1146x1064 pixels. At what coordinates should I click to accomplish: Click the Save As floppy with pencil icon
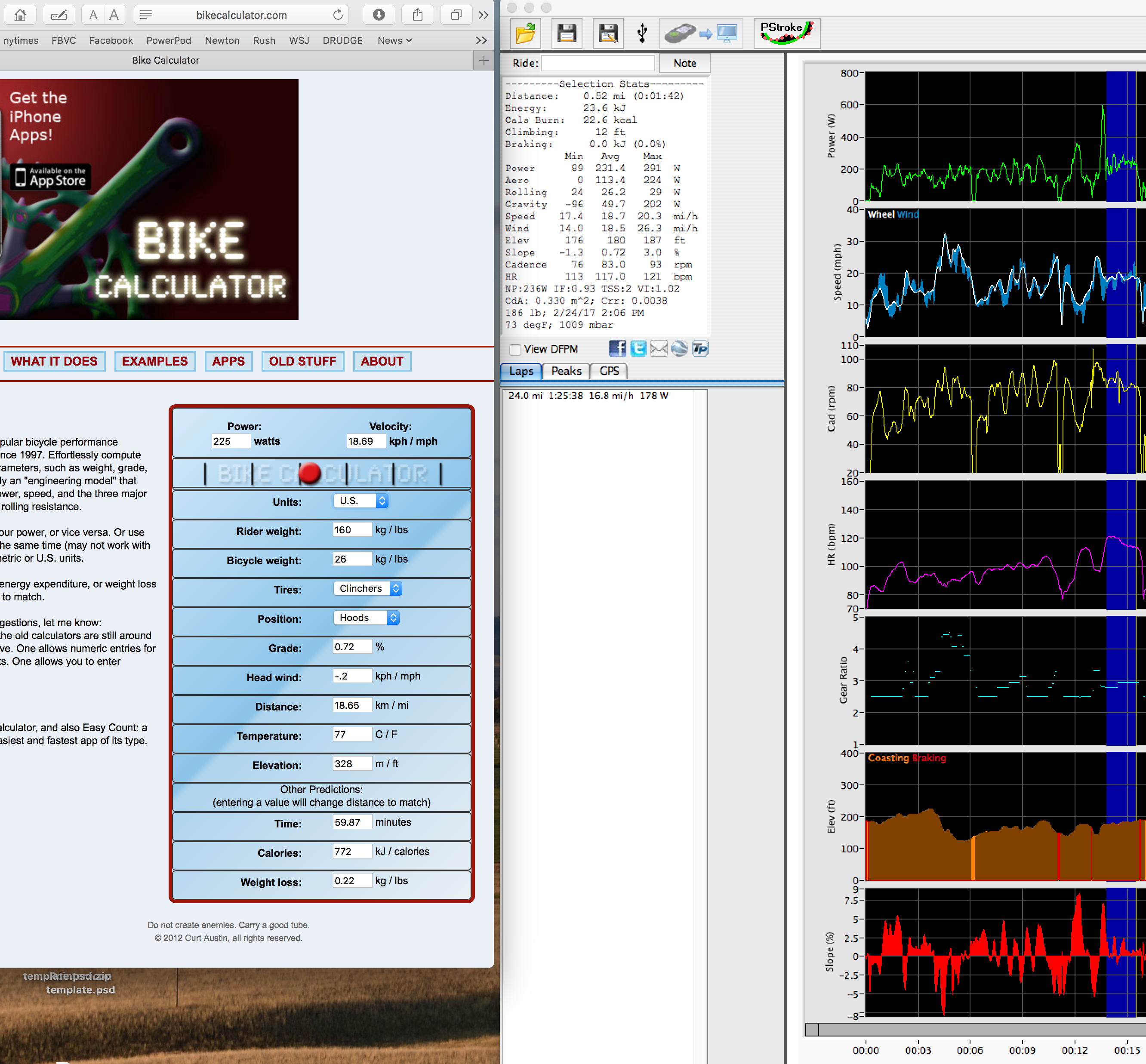coord(608,34)
